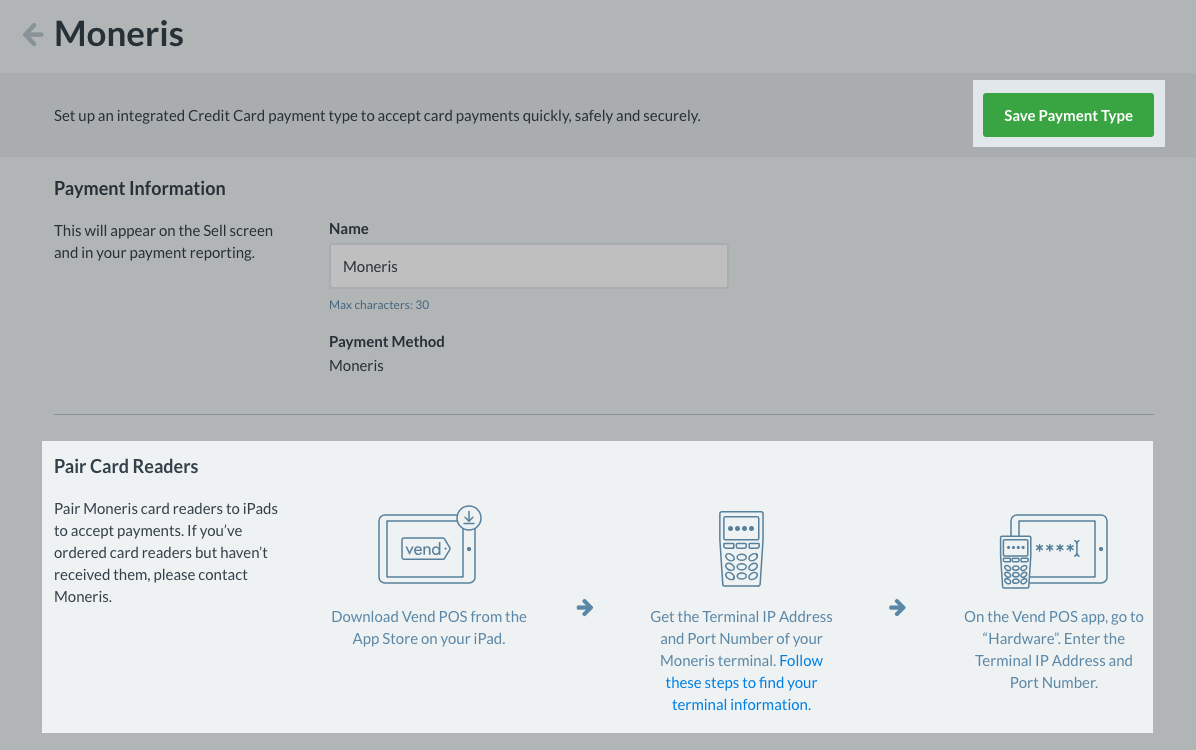Click the Payment Method label
Image resolution: width=1196 pixels, height=750 pixels.
click(x=387, y=342)
